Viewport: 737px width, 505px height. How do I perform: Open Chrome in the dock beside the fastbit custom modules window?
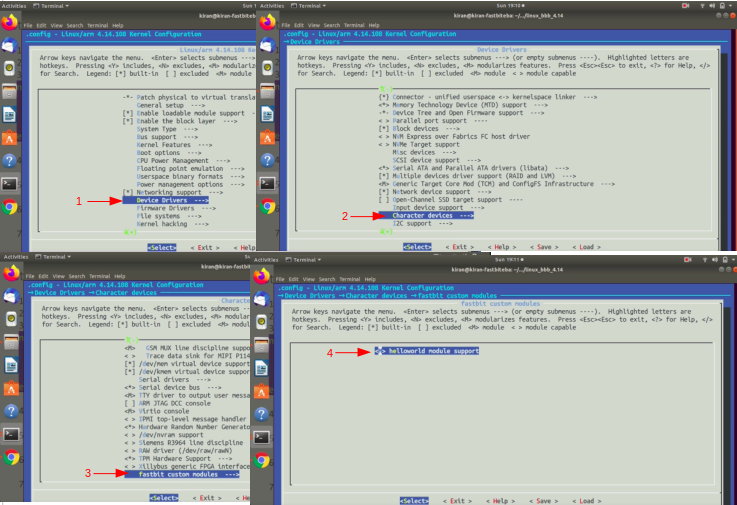pos(262,460)
